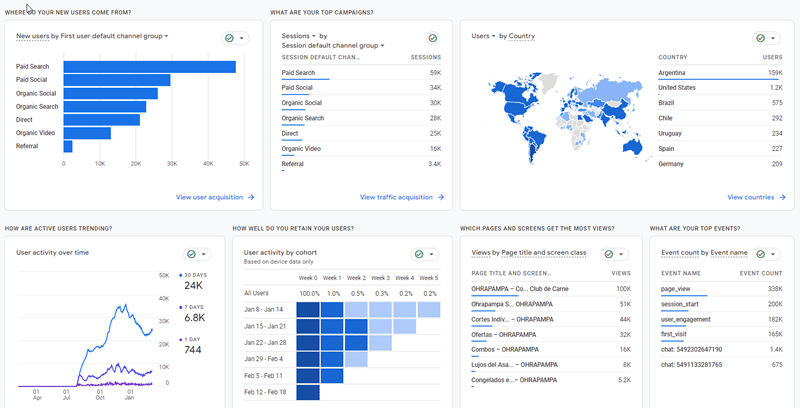The height and width of the screenshot is (413, 800).
Task: Click the Paid Search bar in the chart
Action: point(149,67)
